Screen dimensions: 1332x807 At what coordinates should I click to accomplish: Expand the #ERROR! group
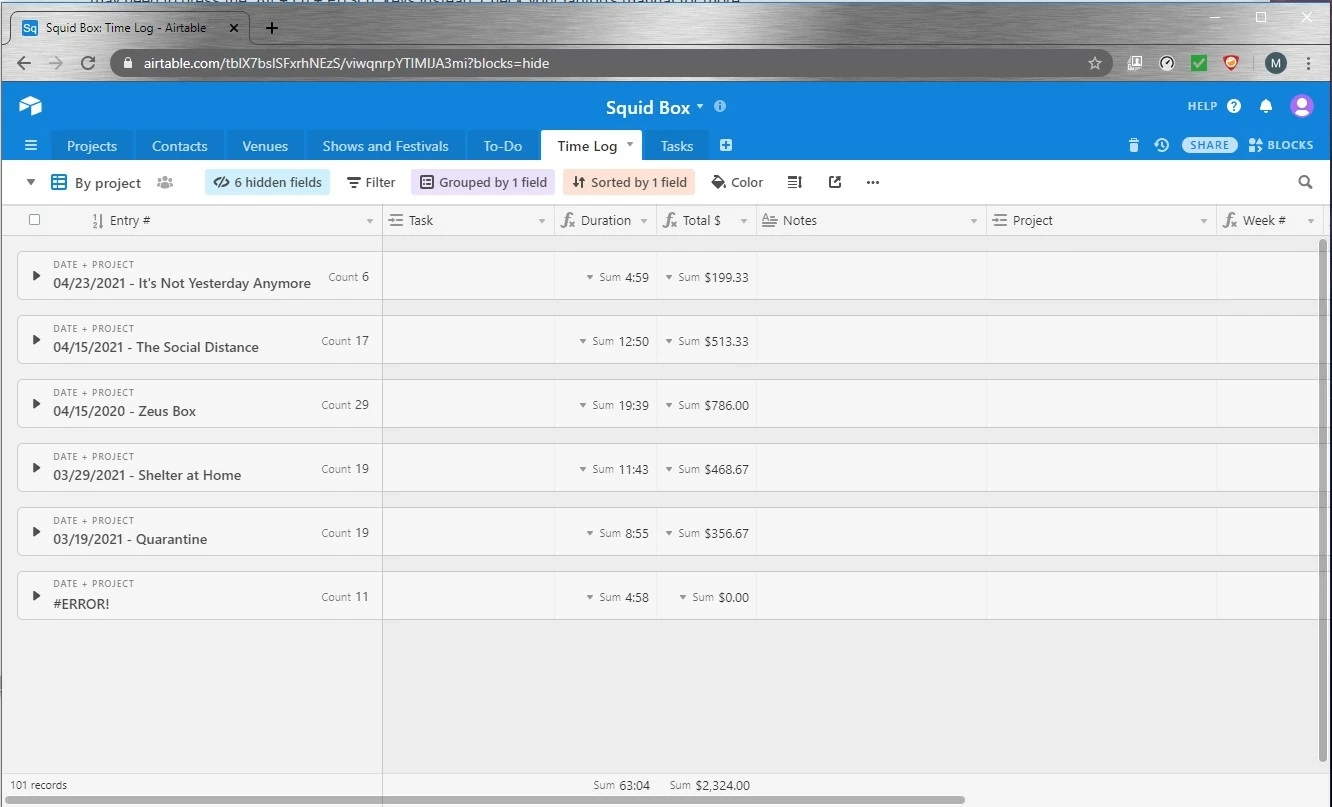36,596
